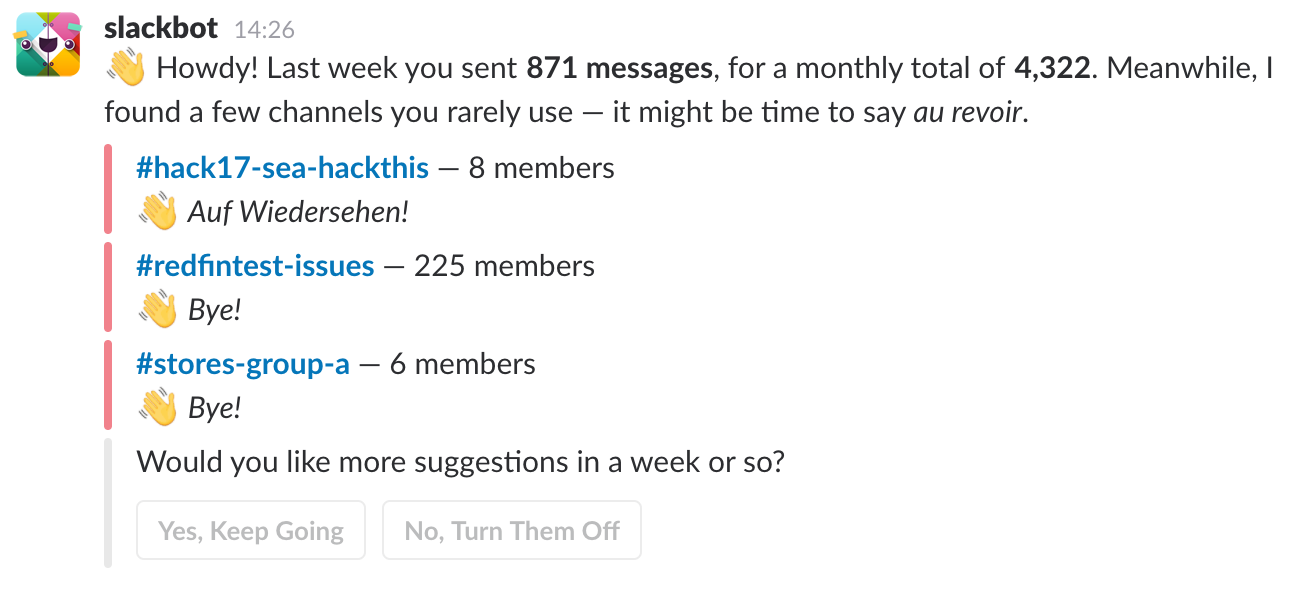Go to the #stores-group-a channel
Viewport: 1306px width, 592px height.
243,364
